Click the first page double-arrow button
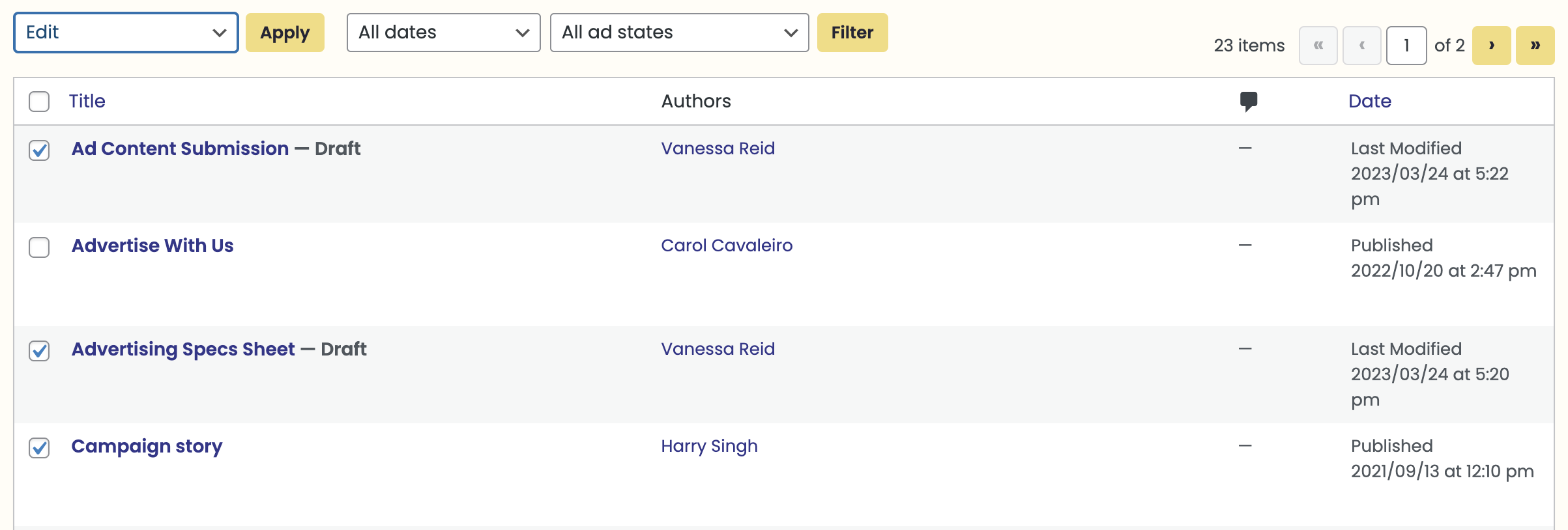This screenshot has height=530, width=1568. pos(1318,46)
